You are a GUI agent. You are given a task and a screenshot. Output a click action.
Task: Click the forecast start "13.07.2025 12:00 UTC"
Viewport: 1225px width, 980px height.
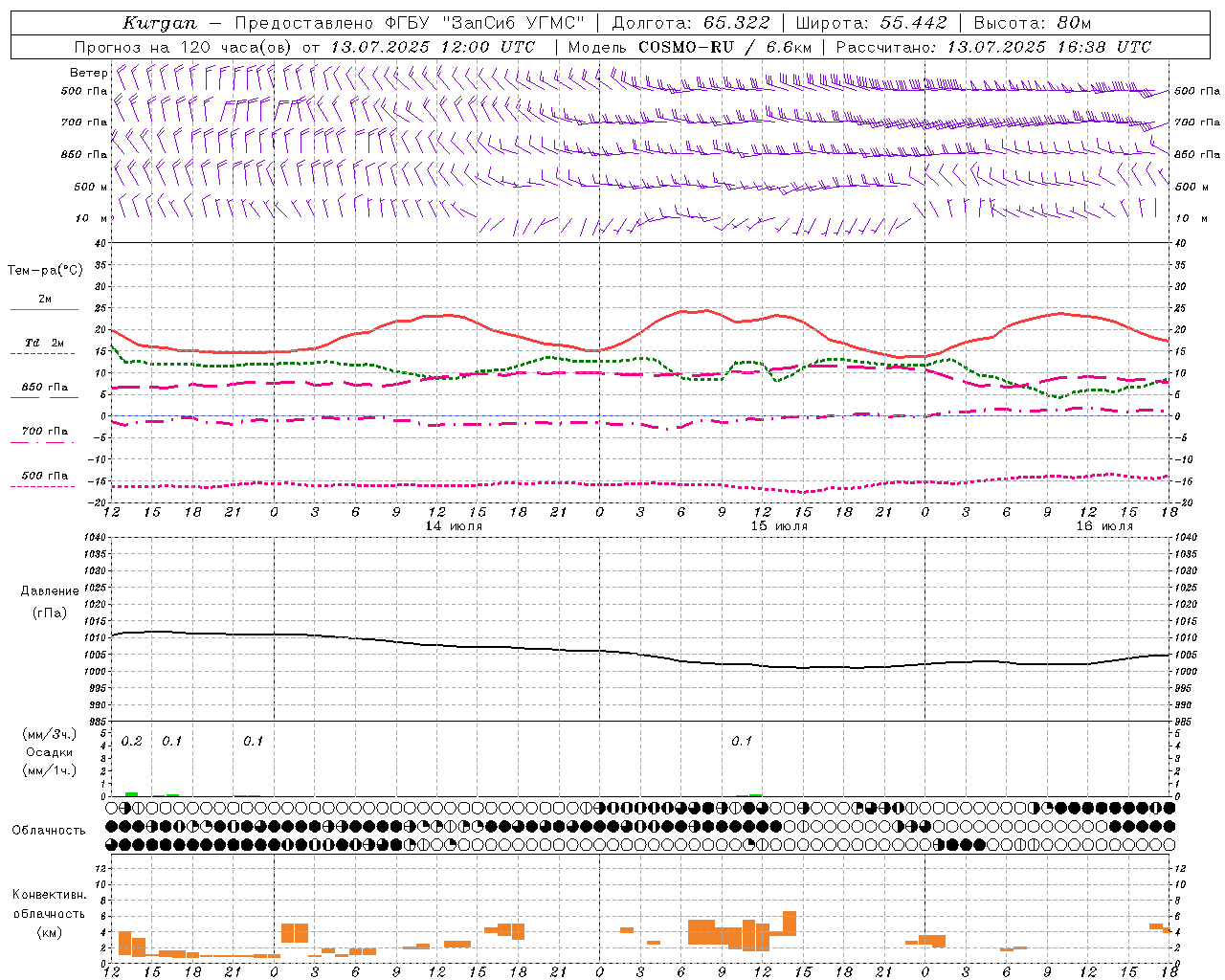(433, 47)
